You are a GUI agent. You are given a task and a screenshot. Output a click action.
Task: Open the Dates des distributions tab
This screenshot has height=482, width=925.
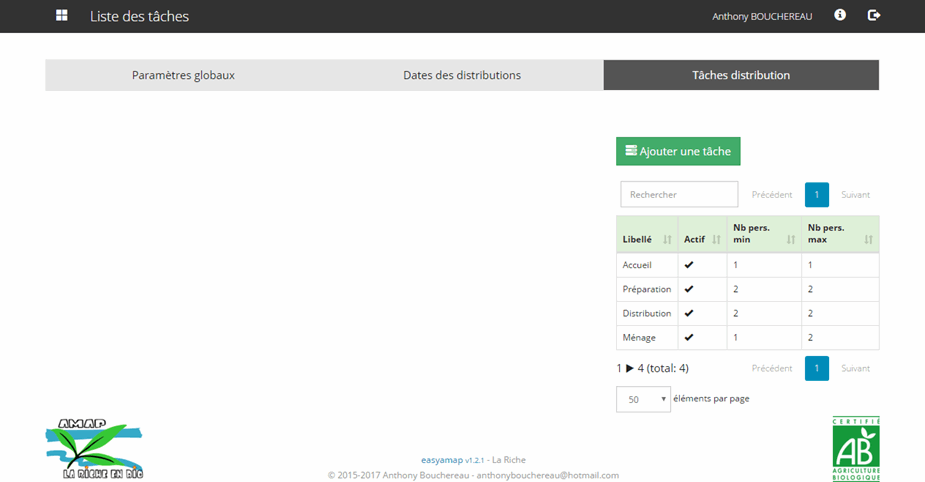coord(462,75)
